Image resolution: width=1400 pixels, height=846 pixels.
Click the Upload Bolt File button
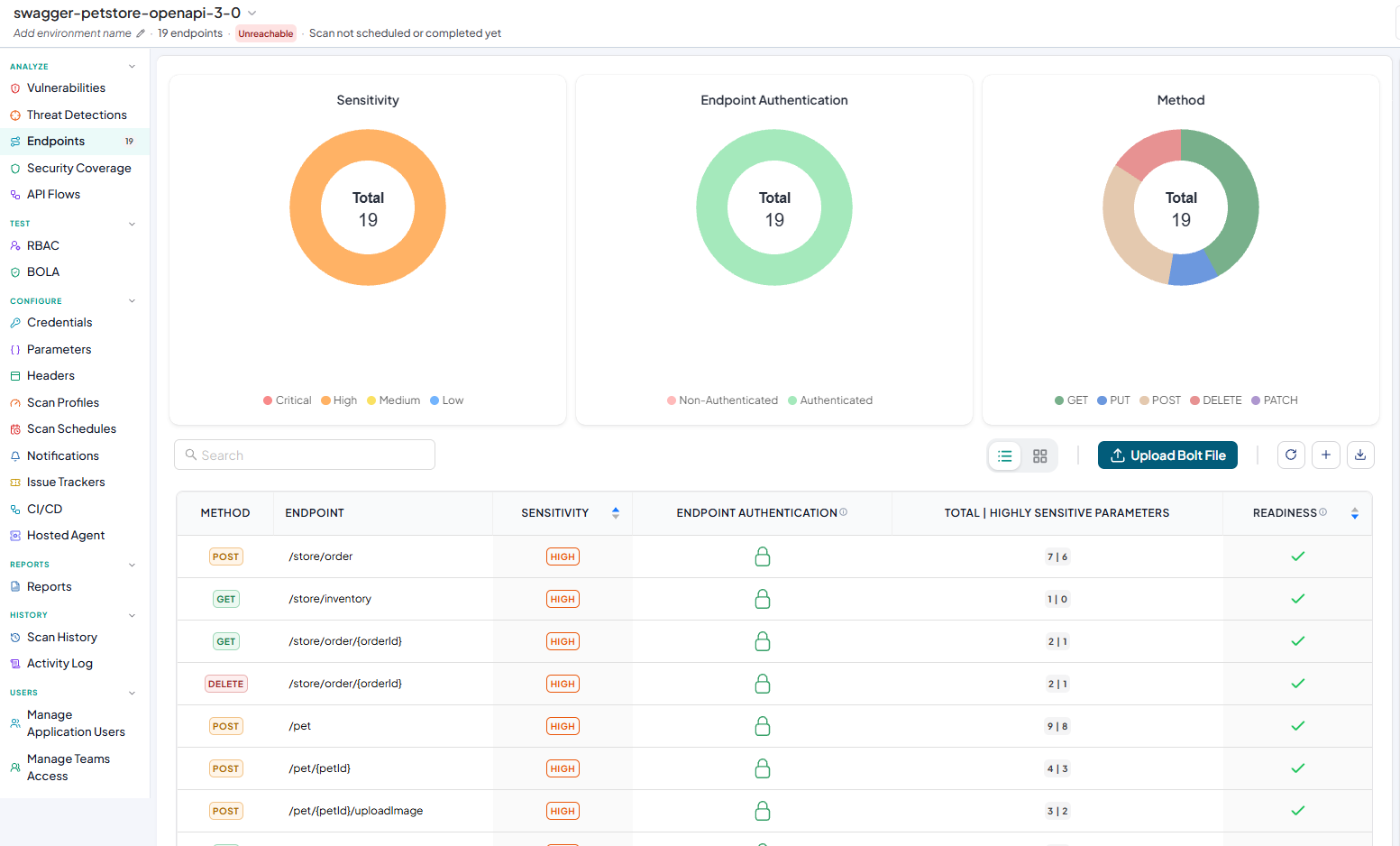click(1167, 455)
